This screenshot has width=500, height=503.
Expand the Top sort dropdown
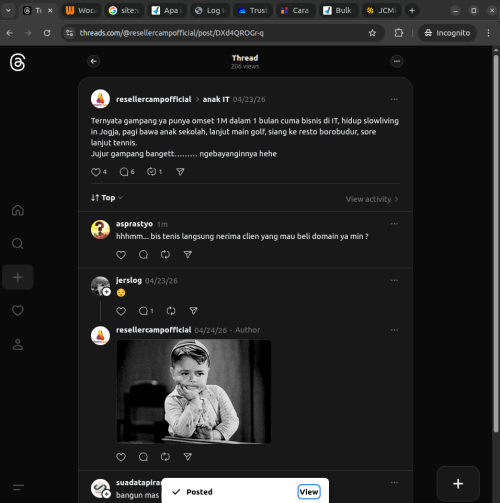107,198
